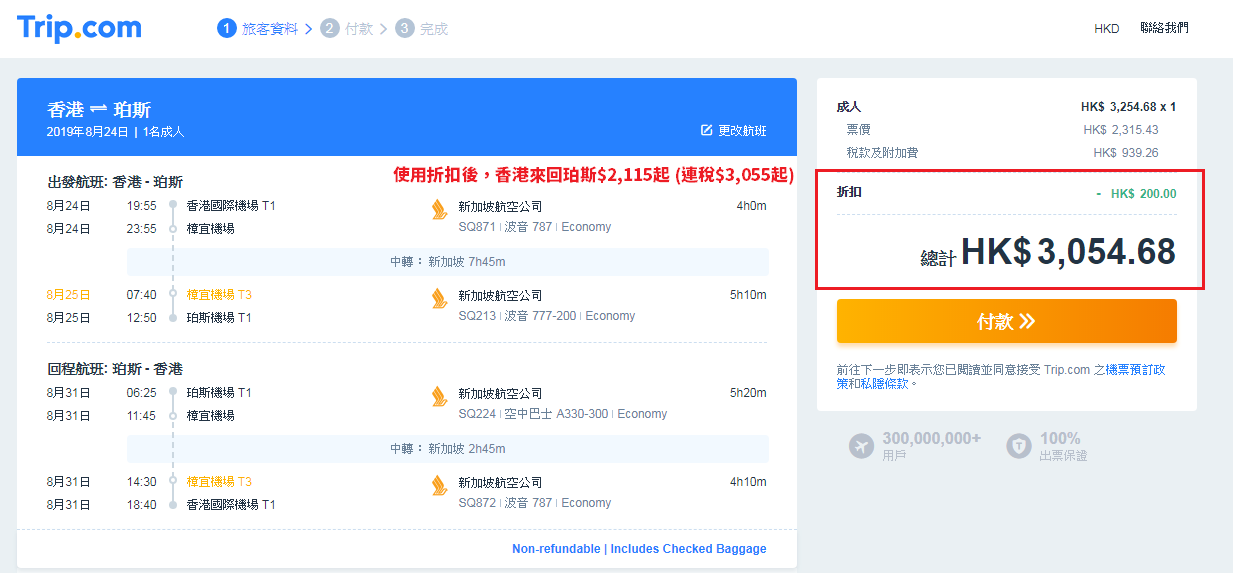This screenshot has width=1233, height=573.
Task: Click the shield icon beside 100% 出票保證
Action: pos(1018,446)
